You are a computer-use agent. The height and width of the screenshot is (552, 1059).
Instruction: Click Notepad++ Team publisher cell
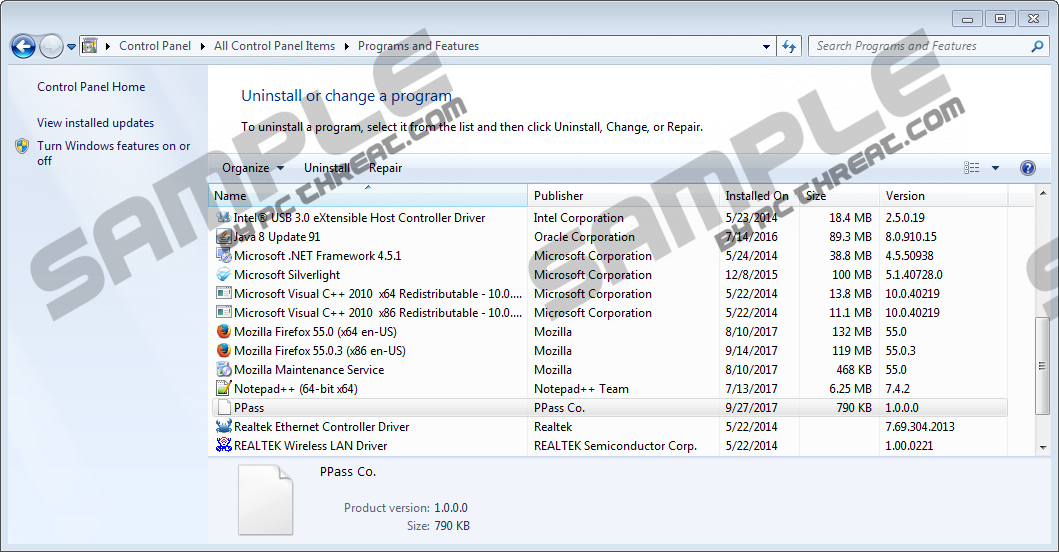(x=581, y=388)
